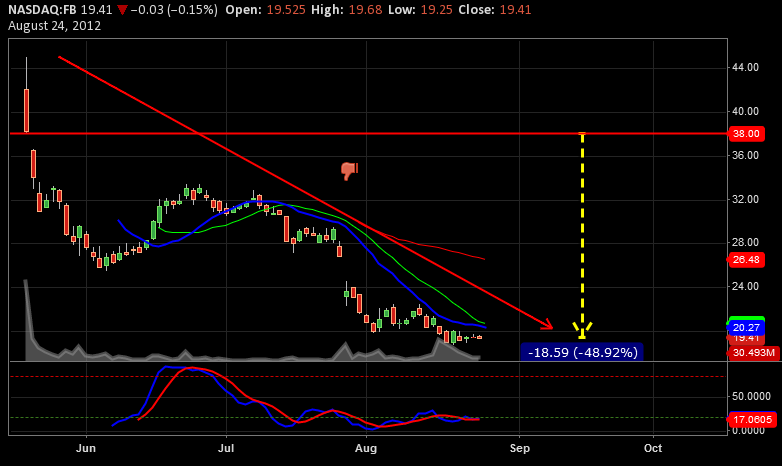
Task: Click the Jun month label
Action: (86, 448)
